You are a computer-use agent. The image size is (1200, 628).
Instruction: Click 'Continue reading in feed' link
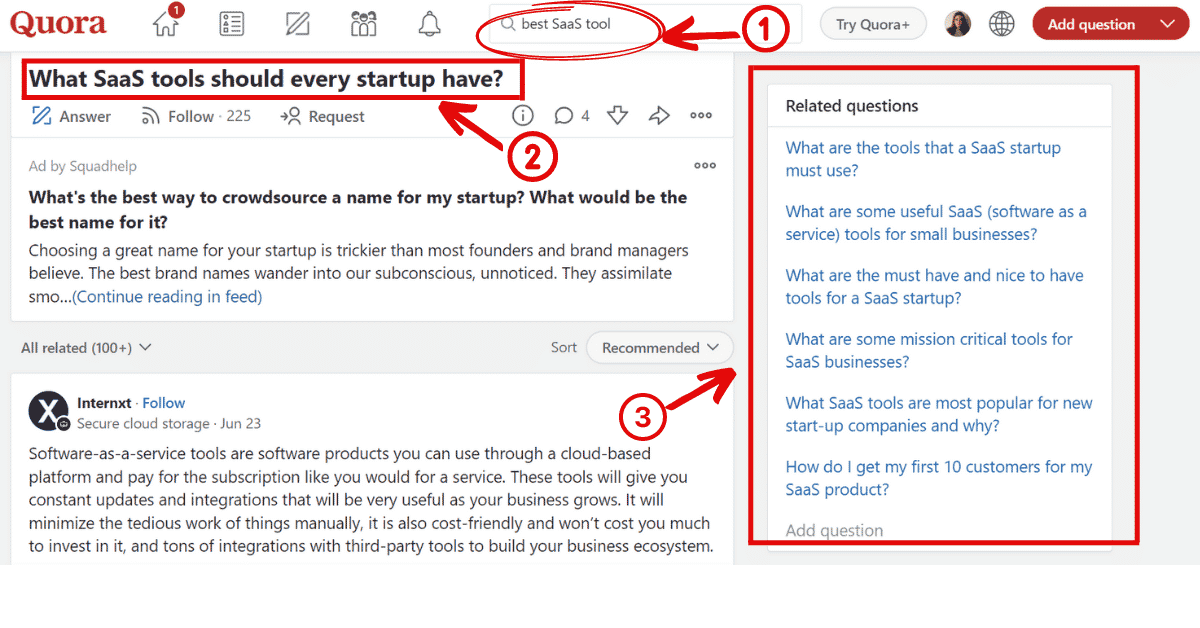pyautogui.click(x=167, y=296)
